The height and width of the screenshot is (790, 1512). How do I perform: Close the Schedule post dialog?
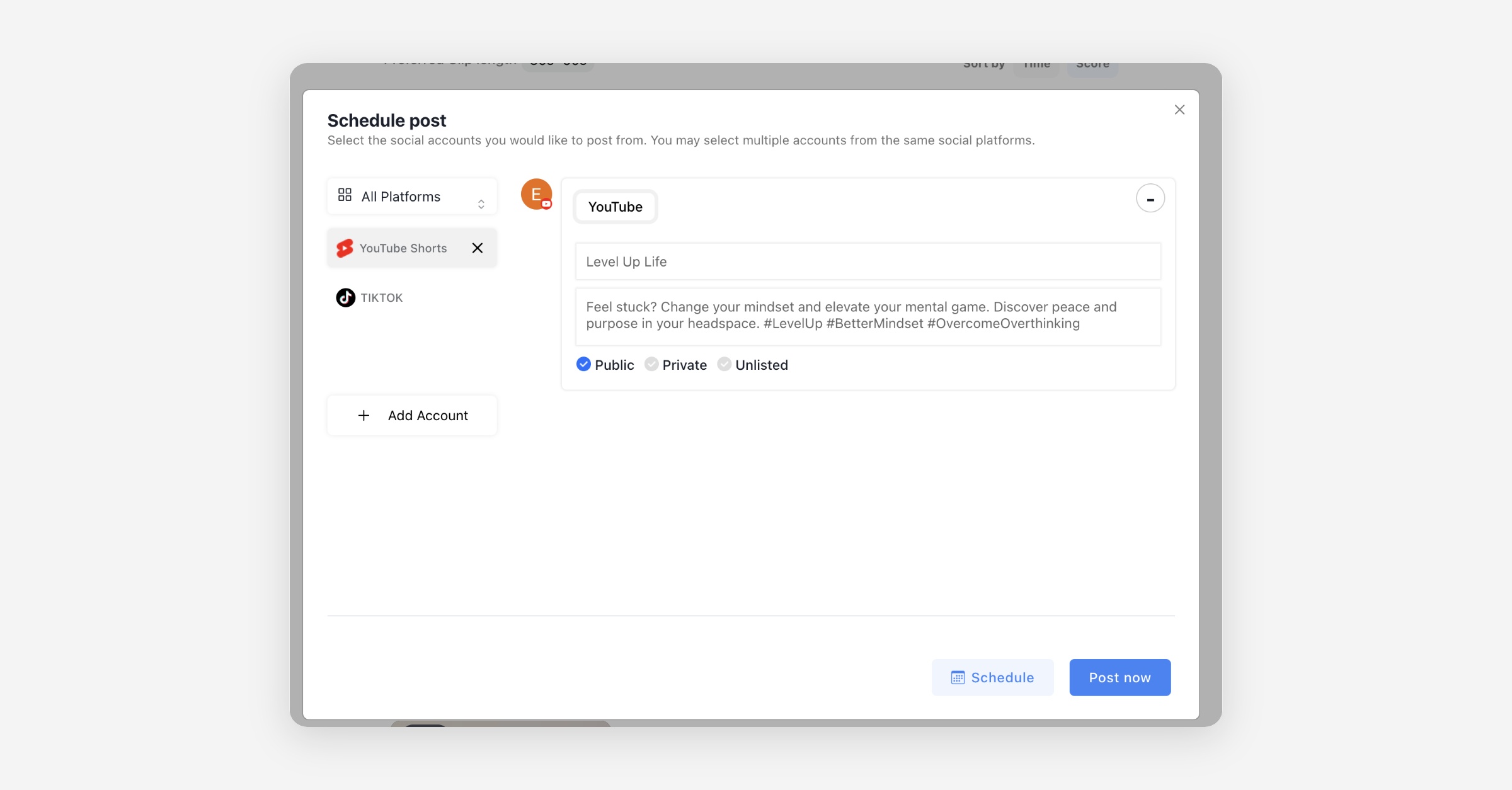(x=1179, y=110)
